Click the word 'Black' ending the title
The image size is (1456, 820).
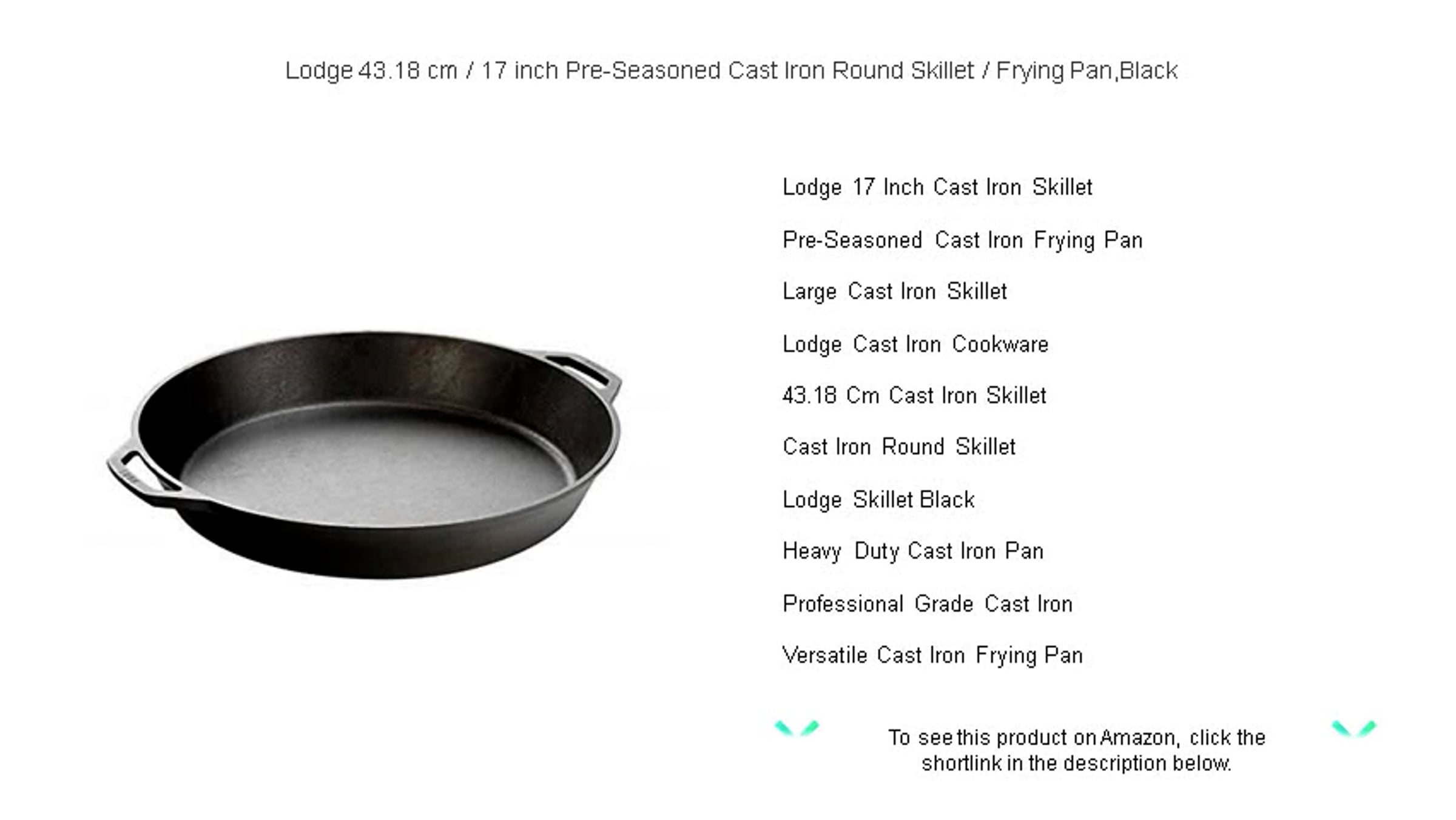(1148, 71)
